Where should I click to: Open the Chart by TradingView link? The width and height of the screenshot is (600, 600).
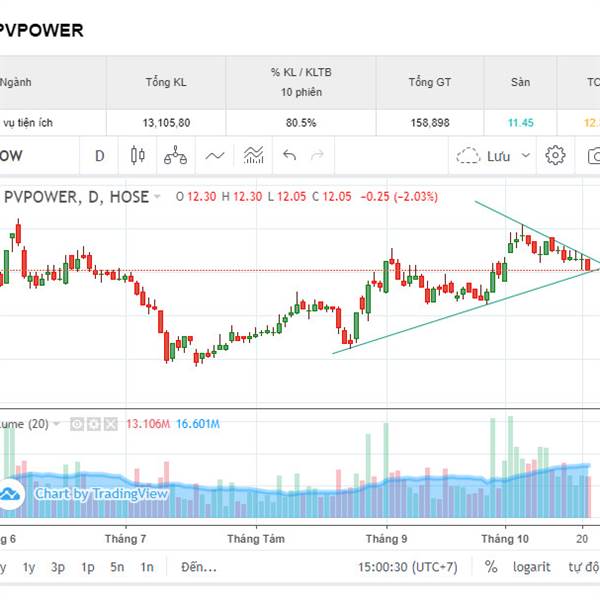pyautogui.click(x=101, y=494)
